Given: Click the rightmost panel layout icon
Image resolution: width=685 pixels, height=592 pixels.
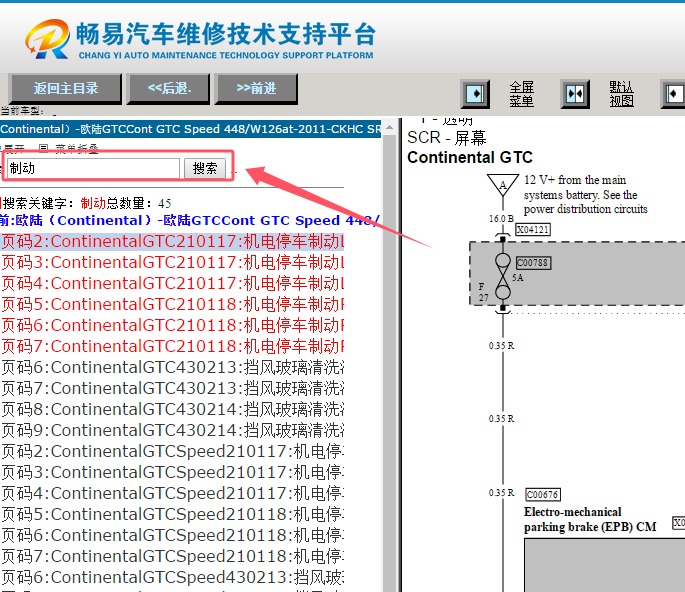Looking at the screenshot, I should (x=673, y=93).
